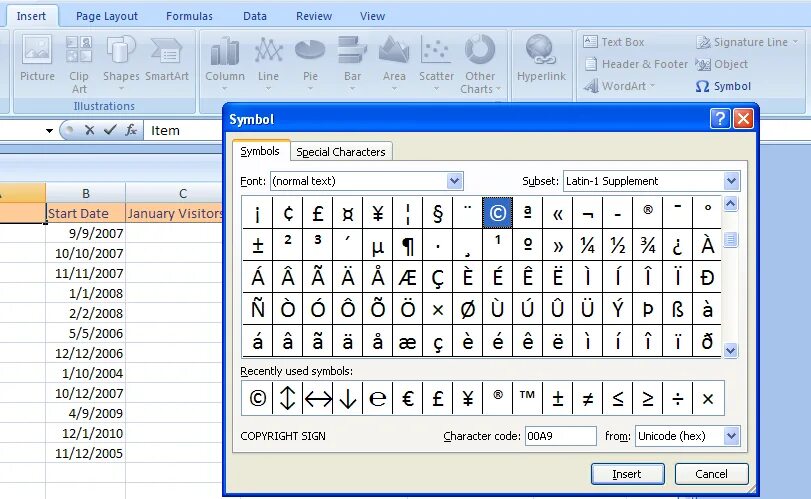Screen dimensions: 811x499
Task: Open Other Charts menu
Action: [x=480, y=64]
